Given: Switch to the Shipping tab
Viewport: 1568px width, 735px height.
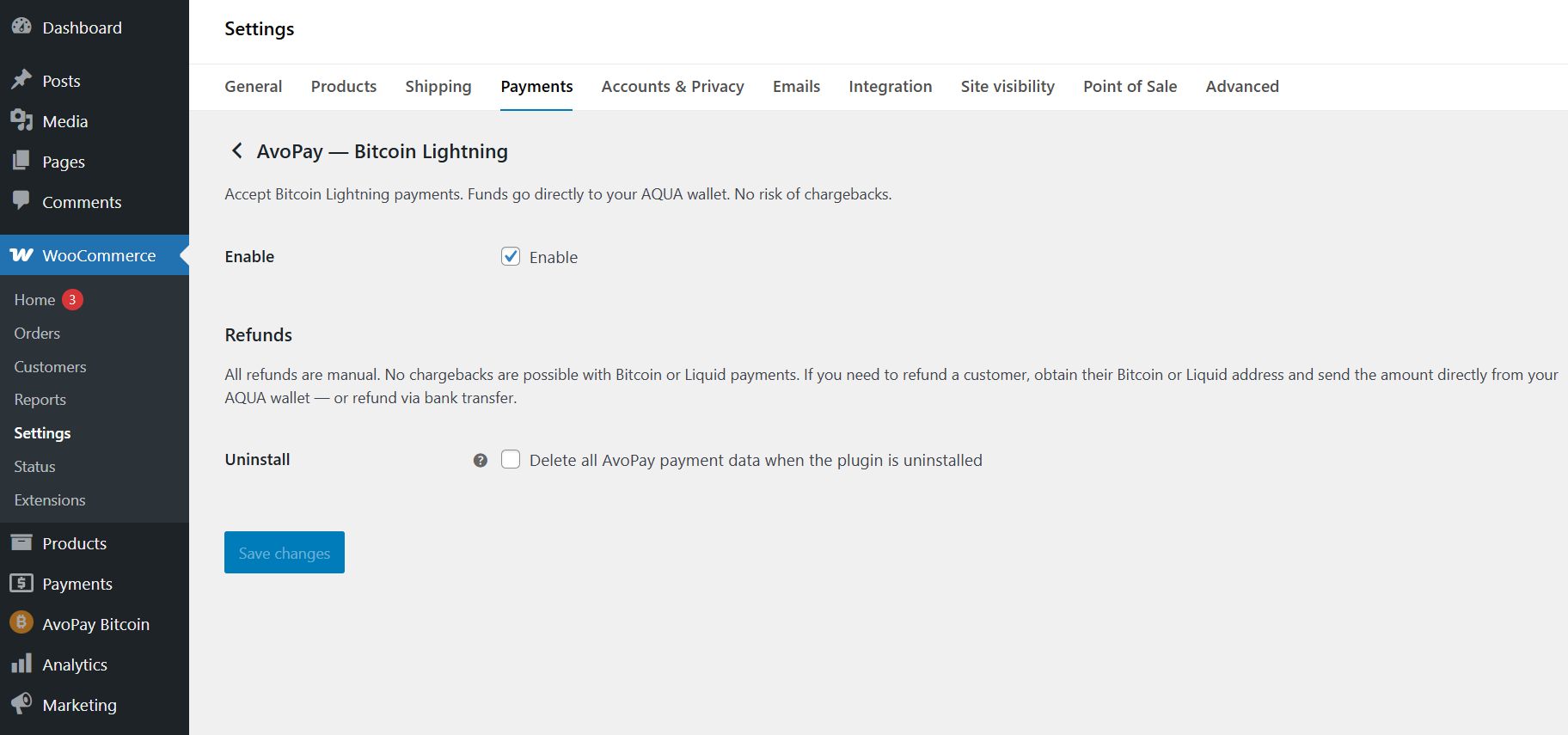Looking at the screenshot, I should click(x=438, y=87).
